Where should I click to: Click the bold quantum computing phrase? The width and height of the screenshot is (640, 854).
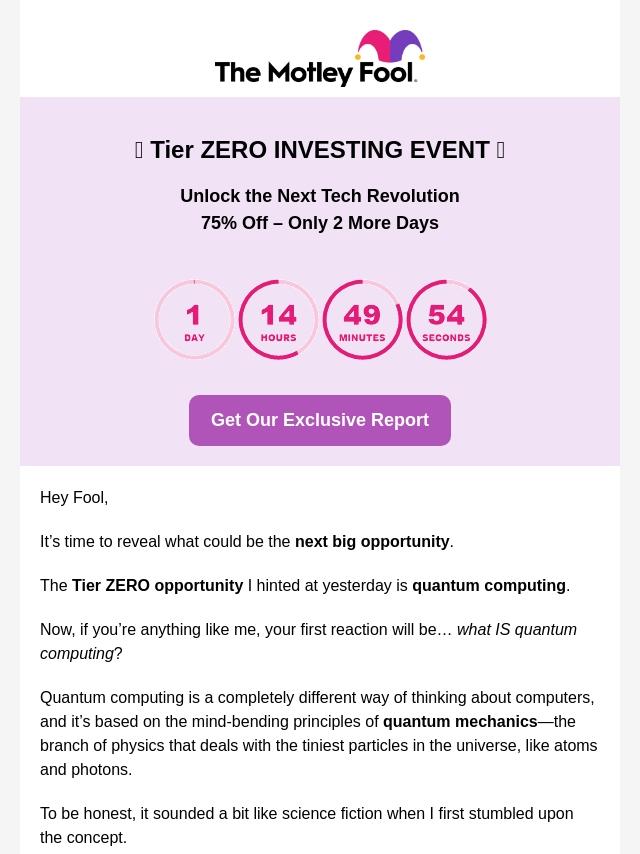point(488,586)
